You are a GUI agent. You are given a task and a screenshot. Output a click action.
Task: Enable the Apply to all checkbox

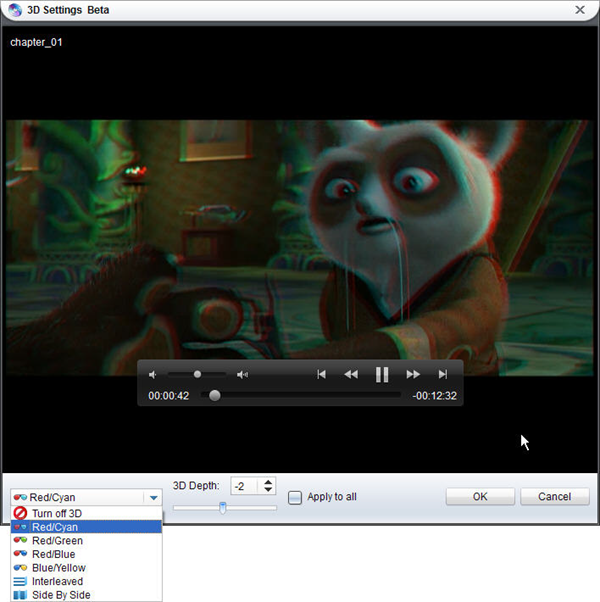coord(294,498)
